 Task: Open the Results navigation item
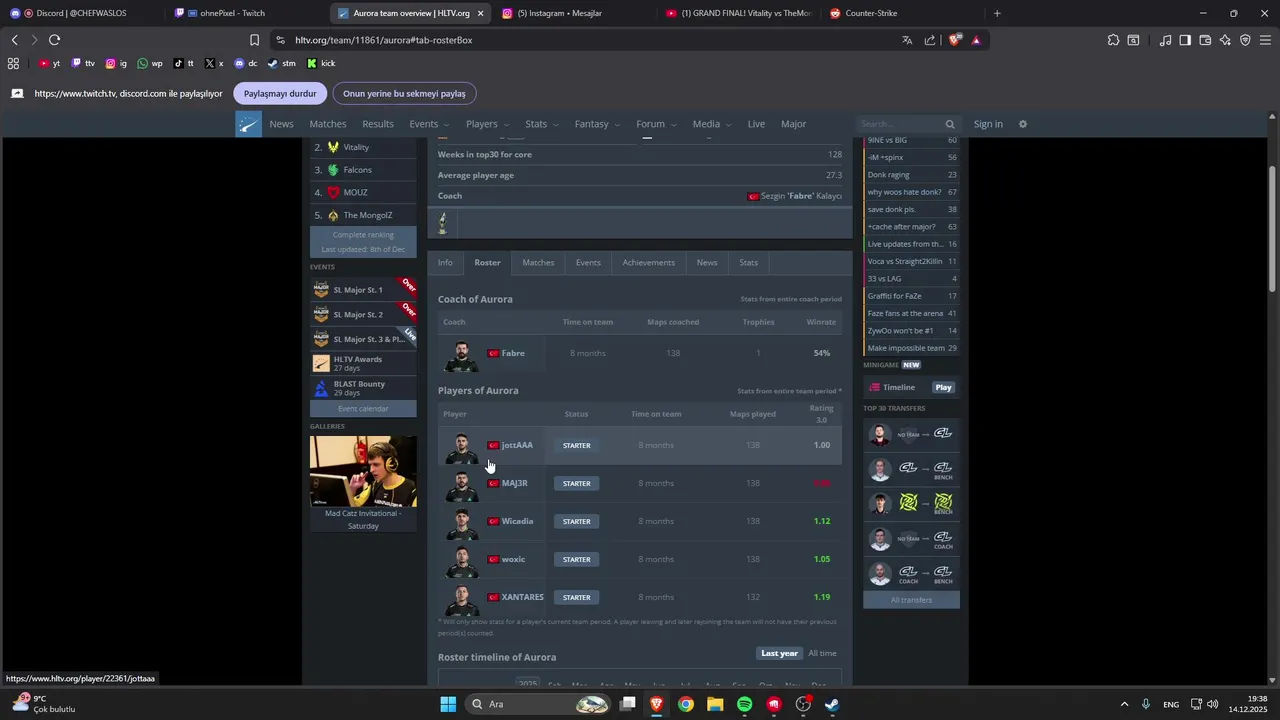[x=378, y=124]
